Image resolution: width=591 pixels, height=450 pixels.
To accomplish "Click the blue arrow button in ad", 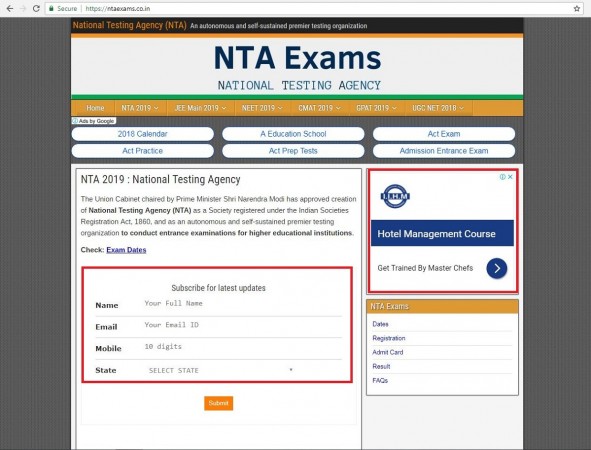I will (496, 268).
